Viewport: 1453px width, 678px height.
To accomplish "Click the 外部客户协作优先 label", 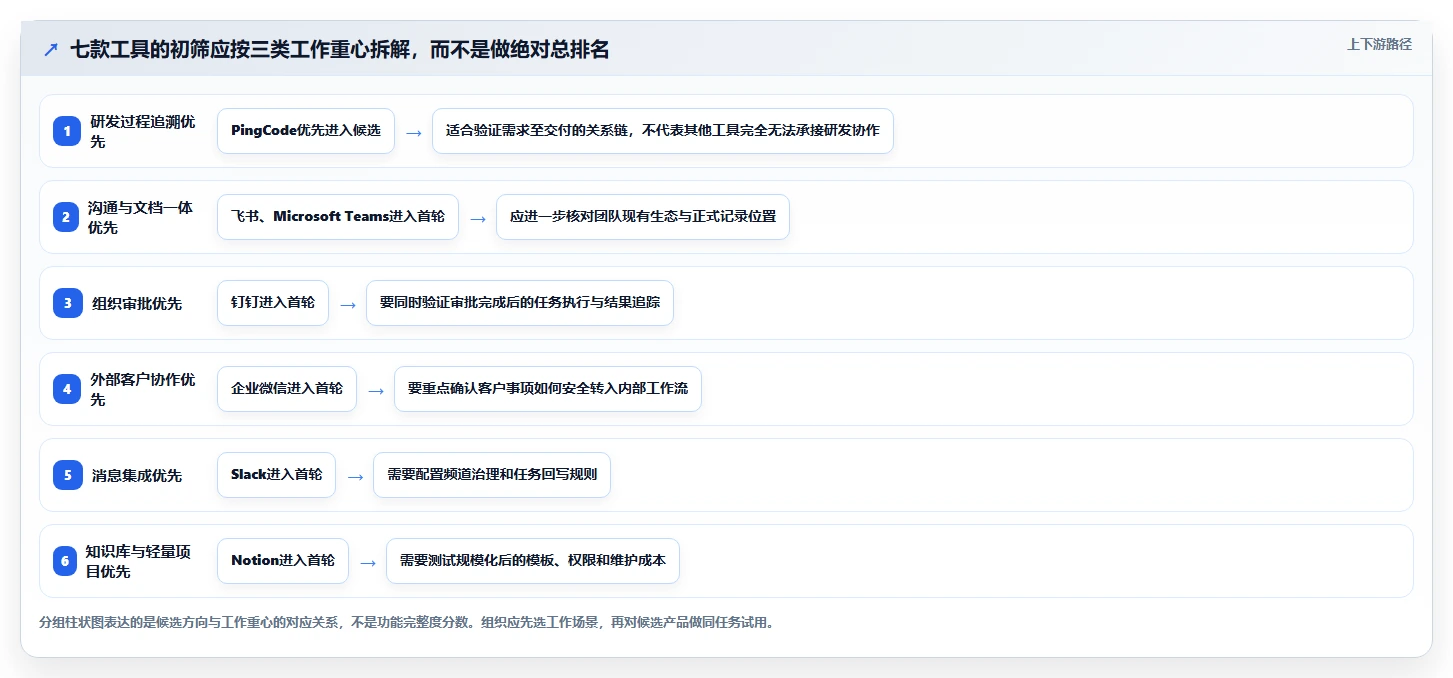I will coord(143,389).
